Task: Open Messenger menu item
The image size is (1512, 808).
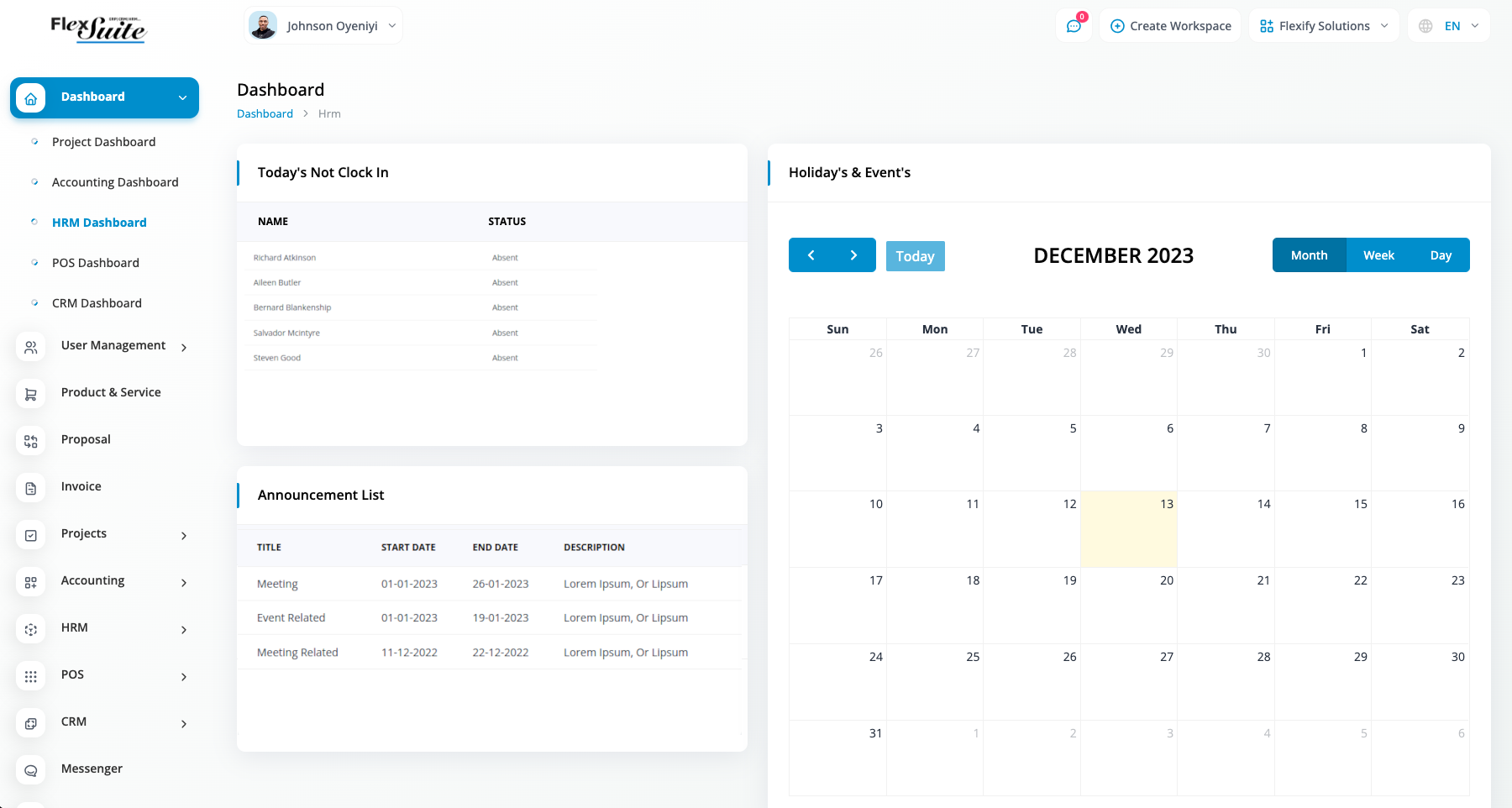Action: pos(92,769)
